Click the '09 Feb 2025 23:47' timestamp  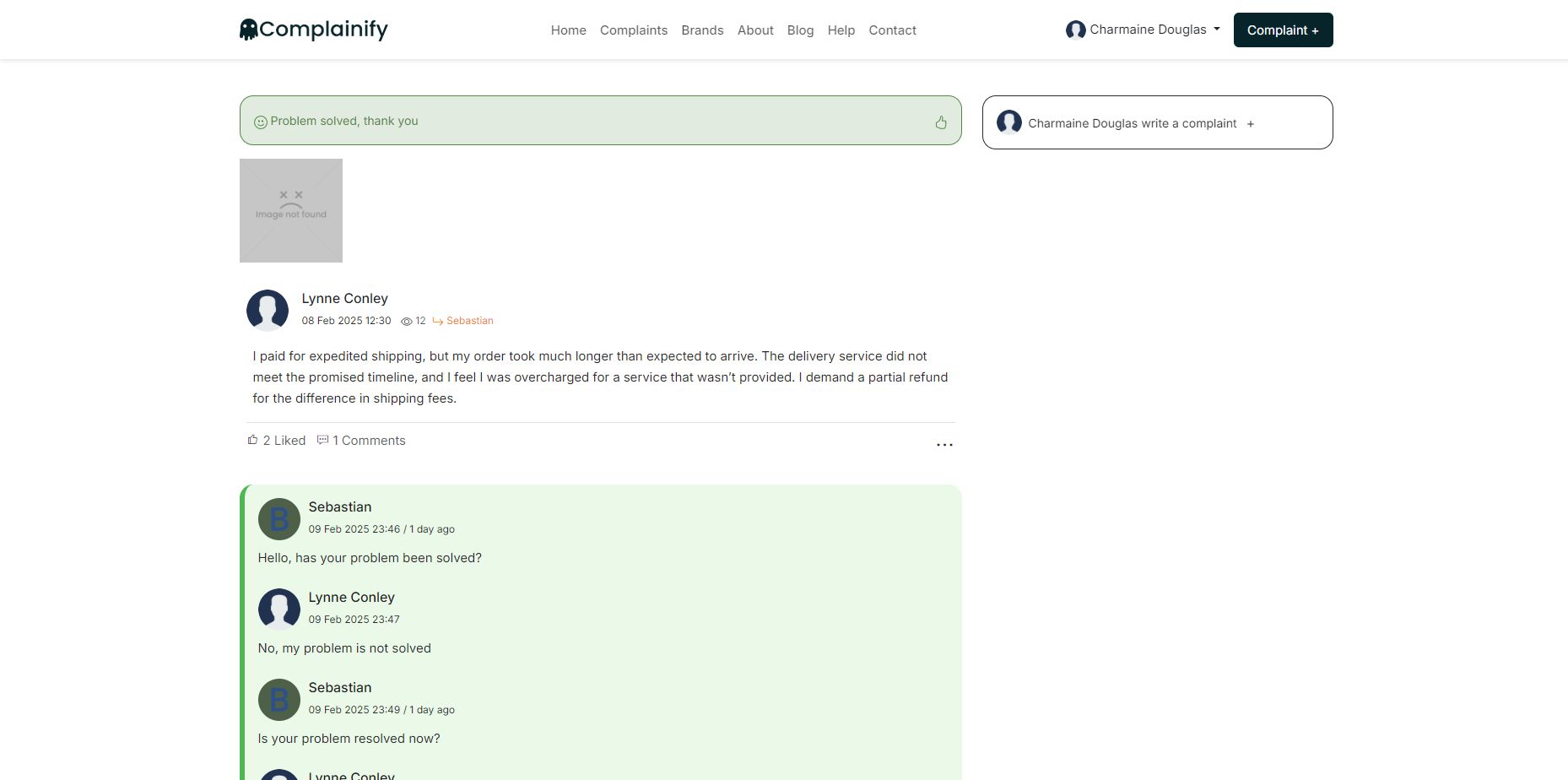[x=354, y=620]
